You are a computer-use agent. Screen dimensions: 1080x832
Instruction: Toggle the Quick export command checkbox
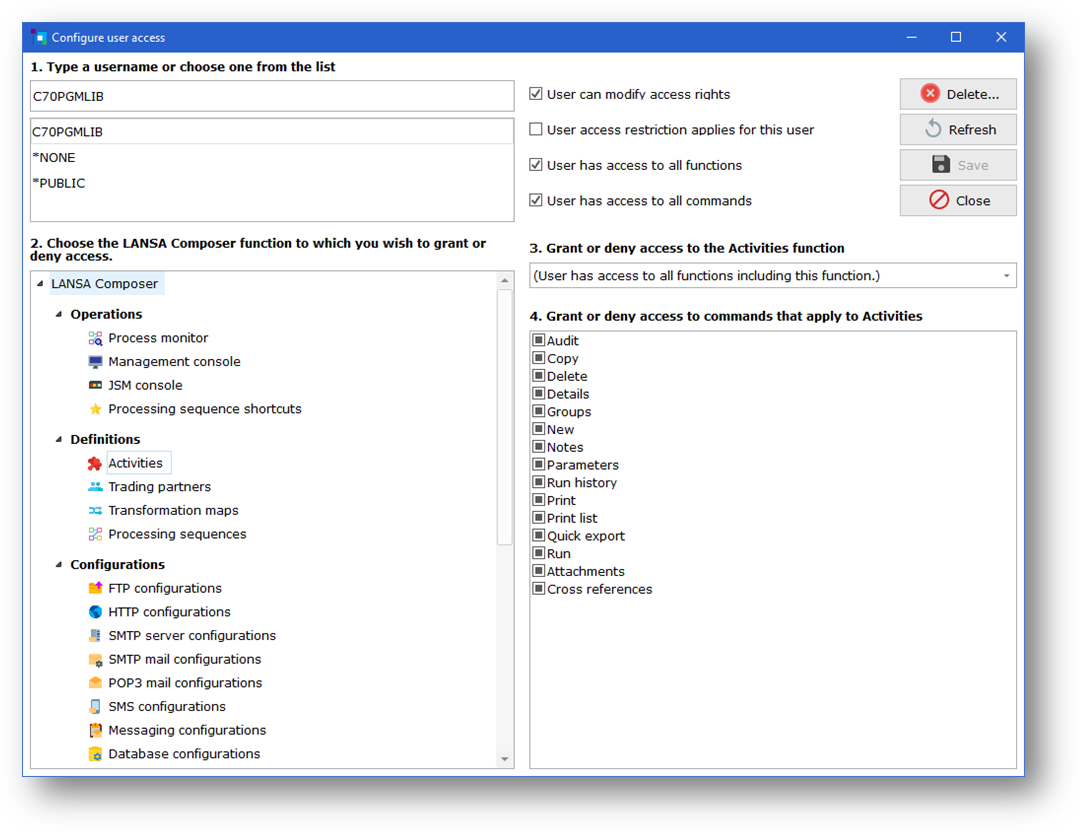539,535
